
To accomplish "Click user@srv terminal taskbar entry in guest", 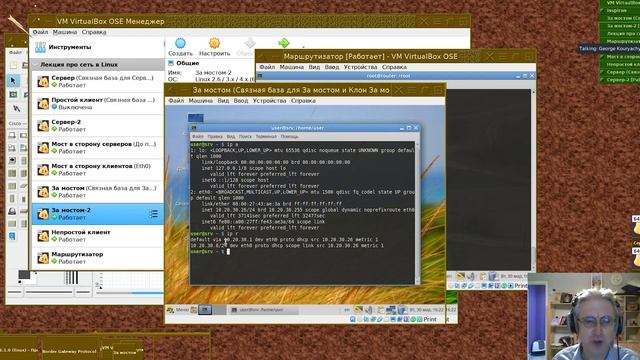I will coord(263,310).
